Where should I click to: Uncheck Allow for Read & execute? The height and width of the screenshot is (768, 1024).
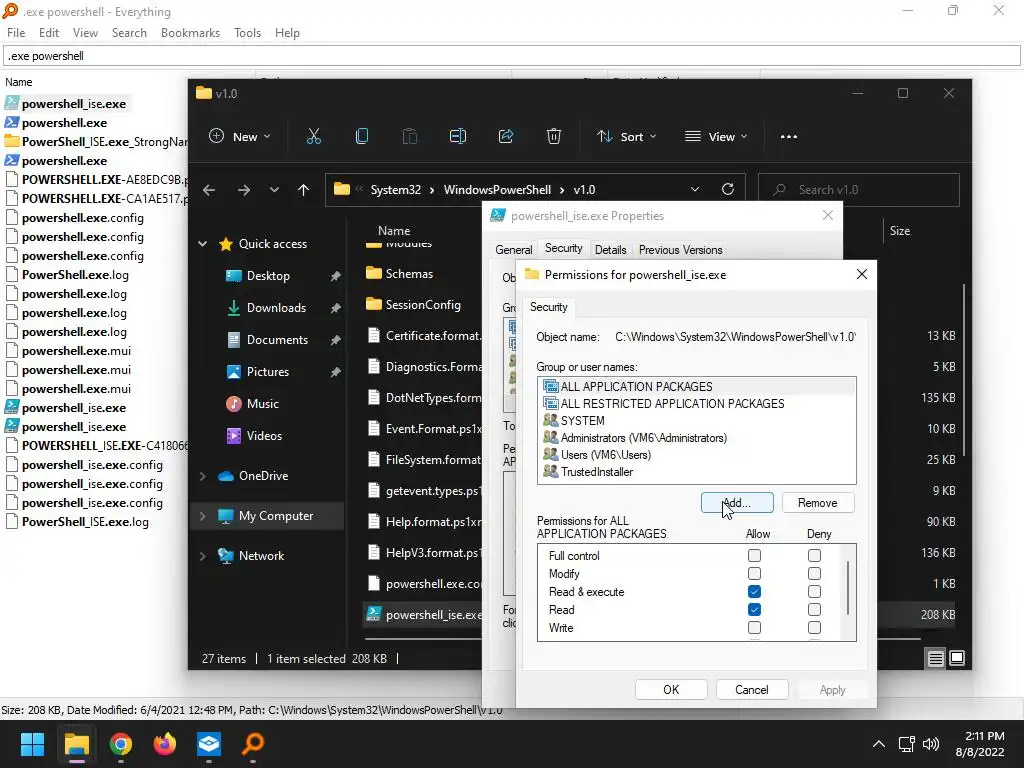pyautogui.click(x=754, y=592)
